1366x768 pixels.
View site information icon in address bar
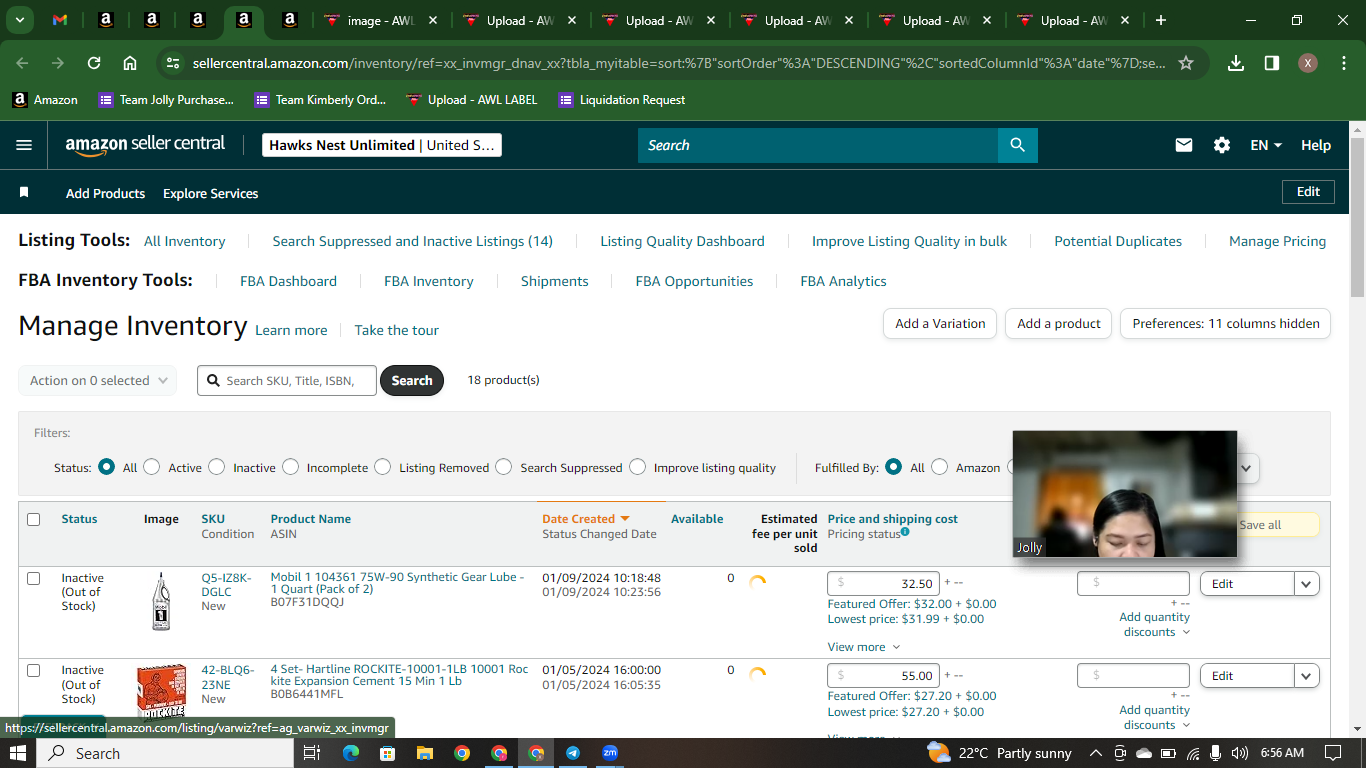click(x=173, y=63)
